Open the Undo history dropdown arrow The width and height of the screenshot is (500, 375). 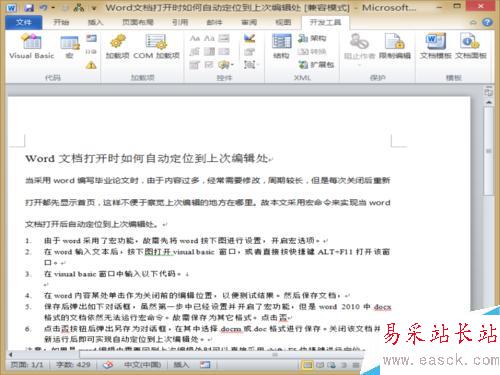click(x=53, y=7)
